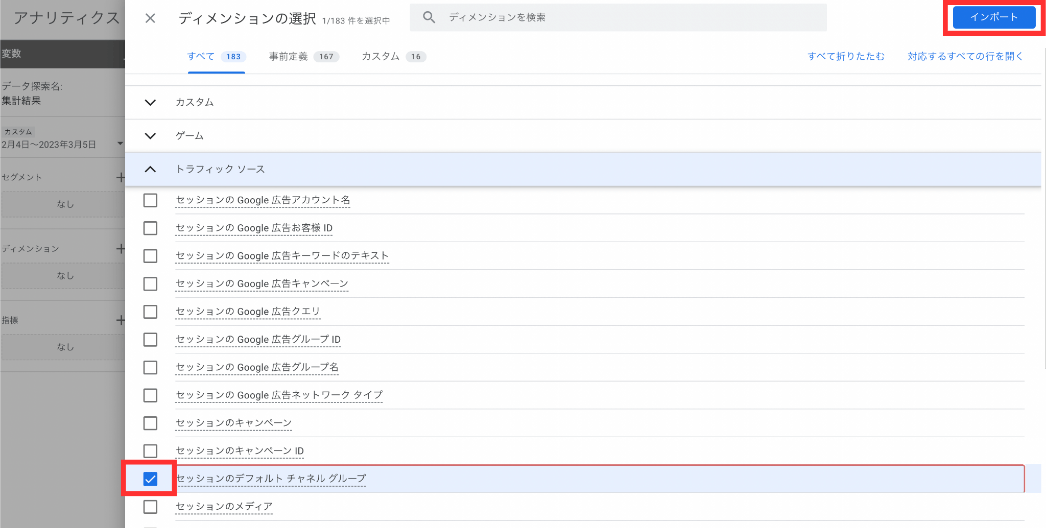The width and height of the screenshot is (1046, 528).
Task: Click セッションのメディア label text
Action: [224, 507]
